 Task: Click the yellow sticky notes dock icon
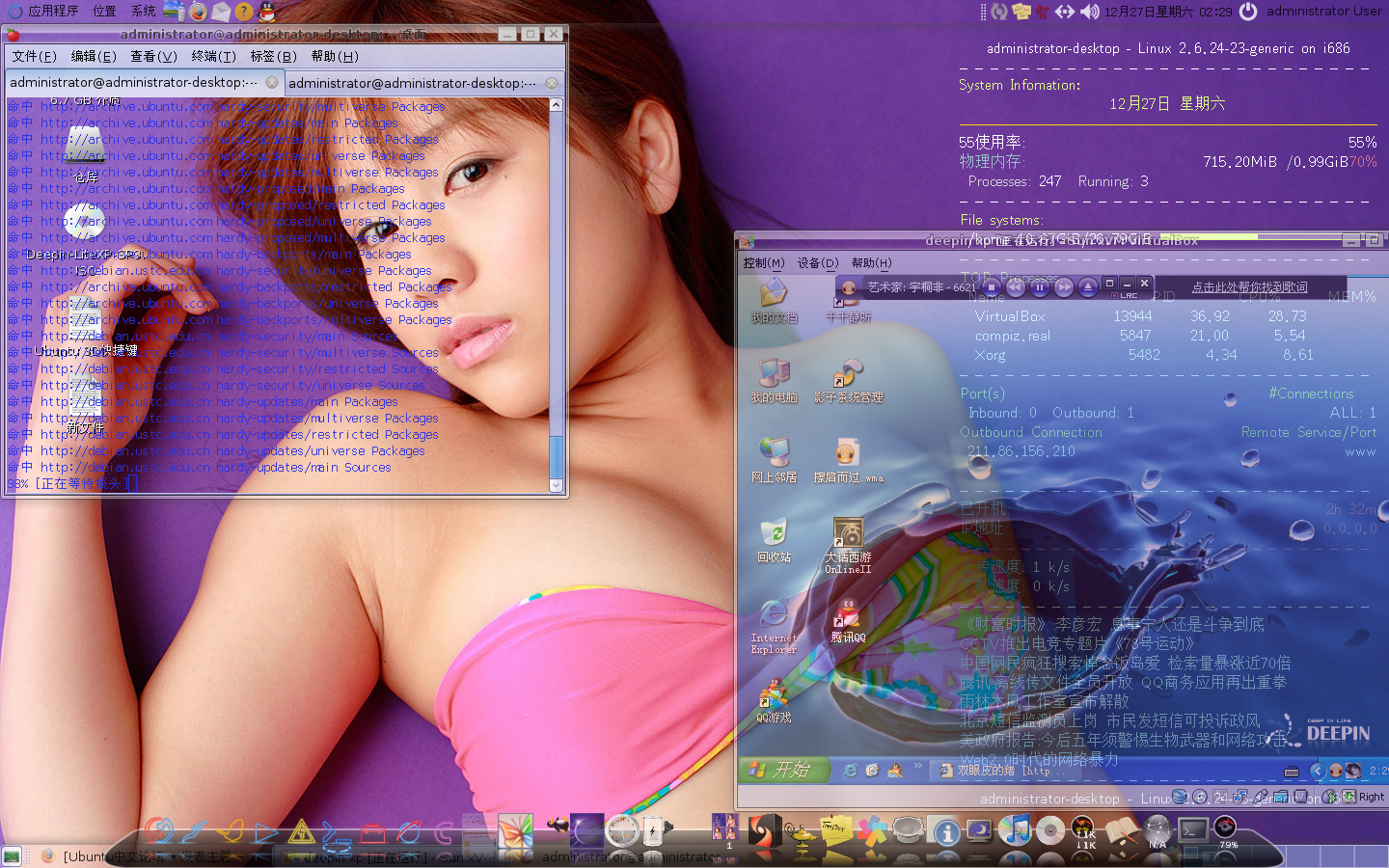pos(835,829)
